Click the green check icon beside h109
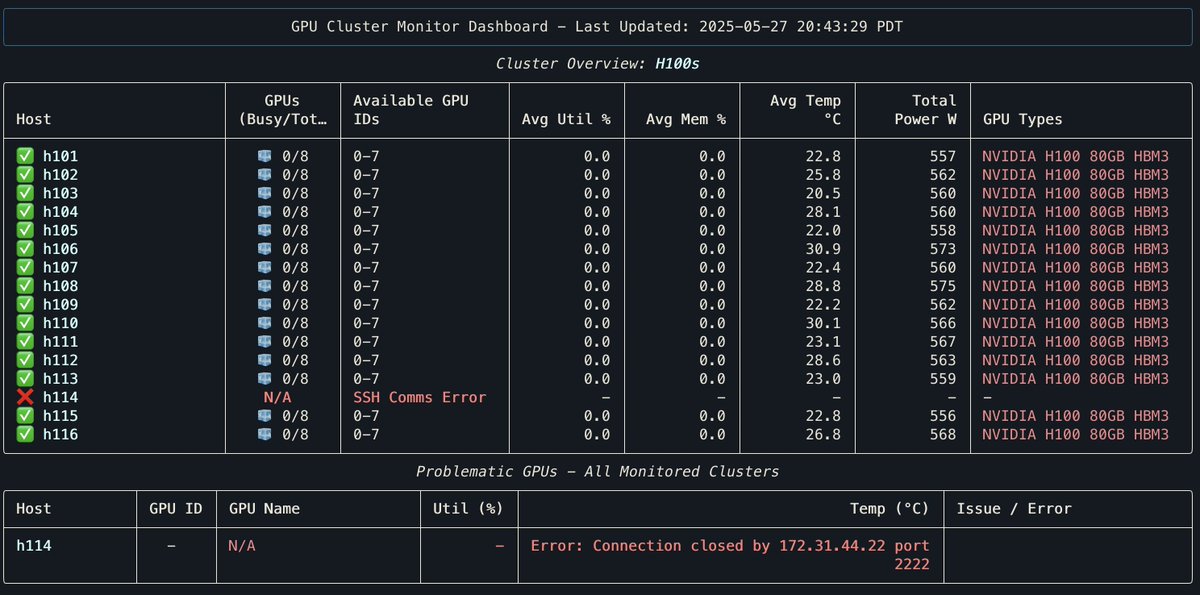The image size is (1200, 595). (x=24, y=305)
